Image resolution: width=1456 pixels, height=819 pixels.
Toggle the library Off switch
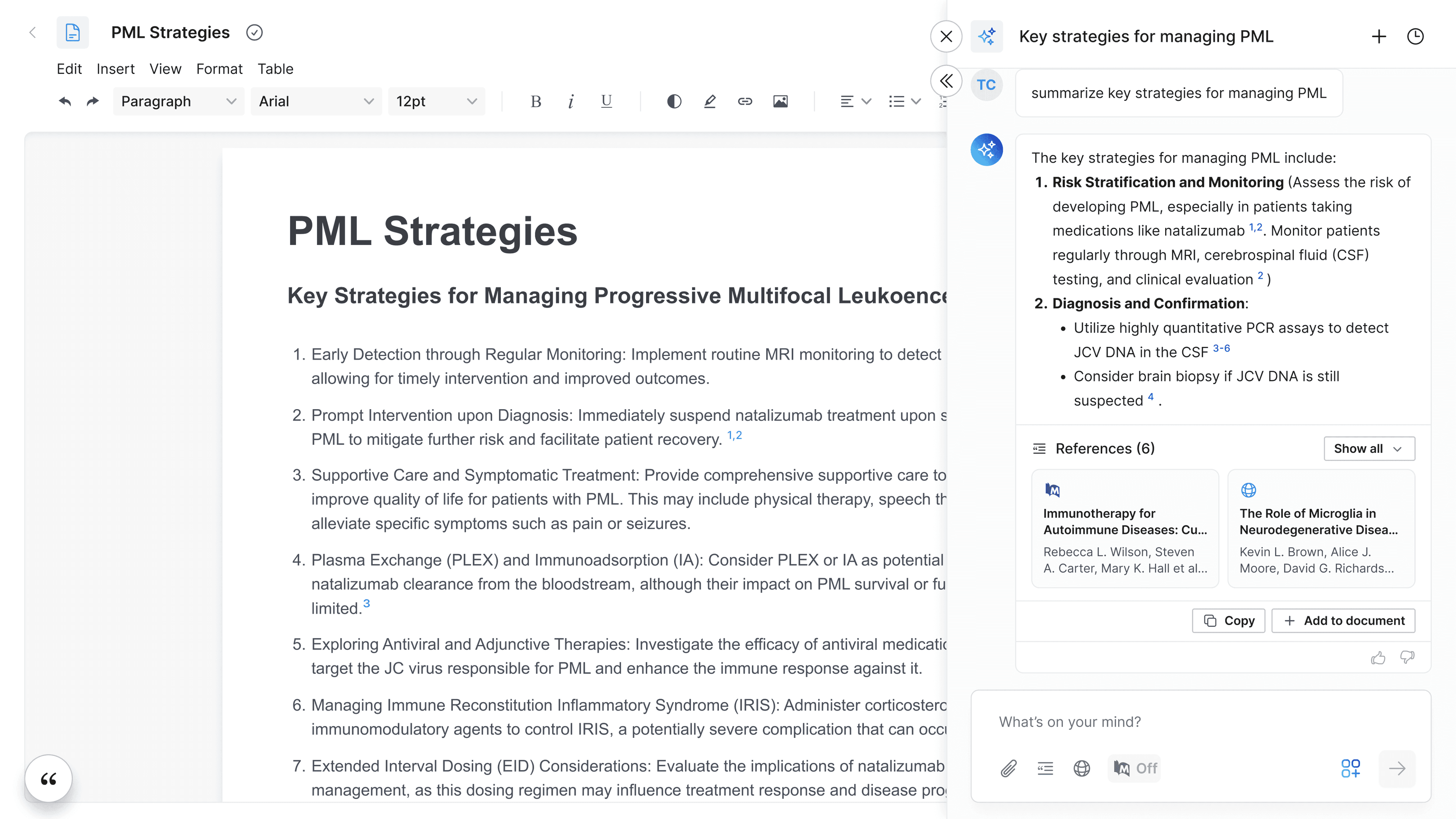tap(1135, 768)
